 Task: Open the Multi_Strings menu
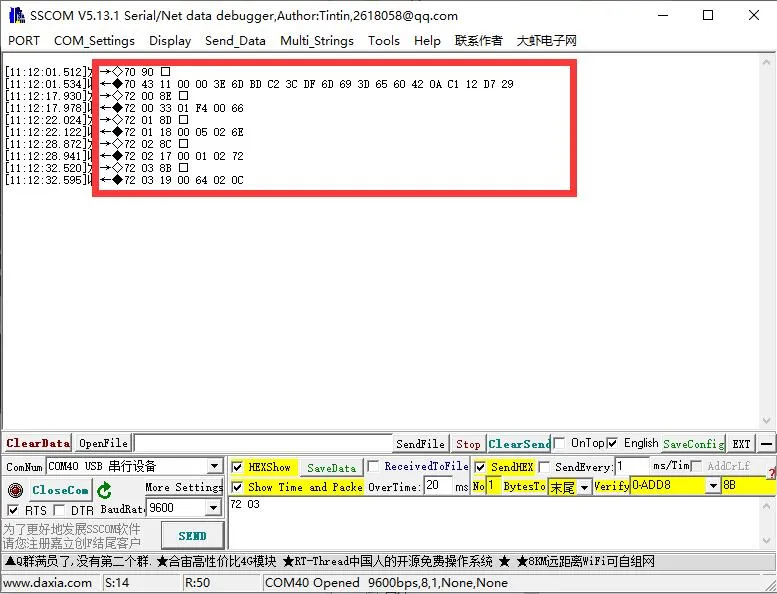(317, 41)
